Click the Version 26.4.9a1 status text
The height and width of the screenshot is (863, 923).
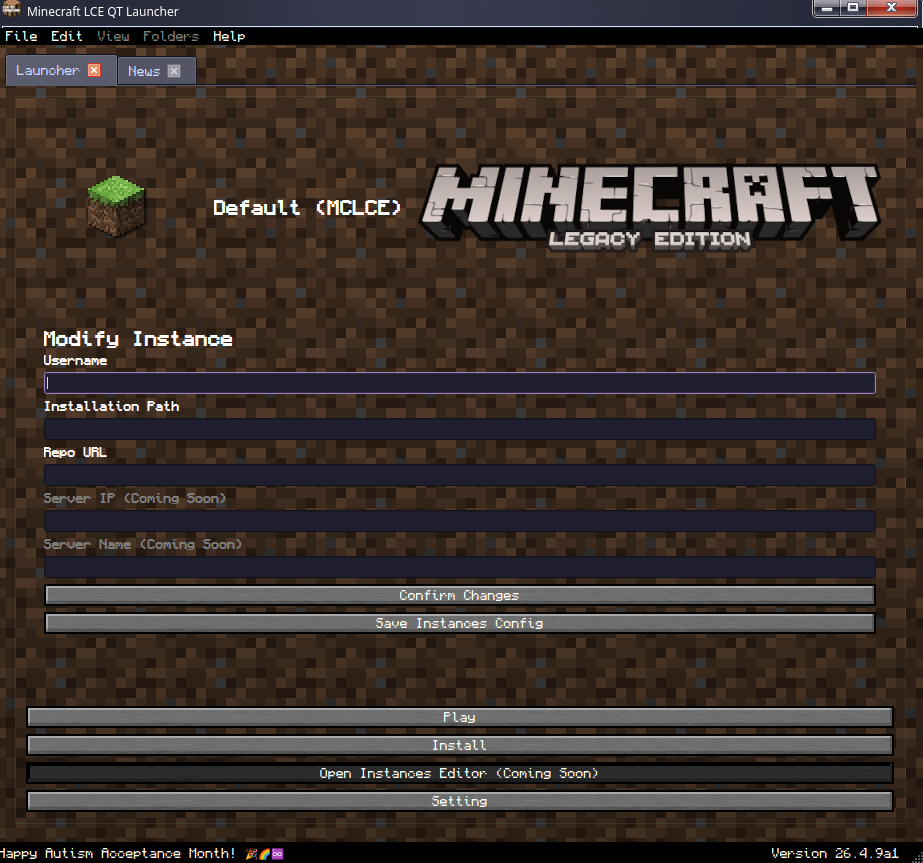[835, 853]
